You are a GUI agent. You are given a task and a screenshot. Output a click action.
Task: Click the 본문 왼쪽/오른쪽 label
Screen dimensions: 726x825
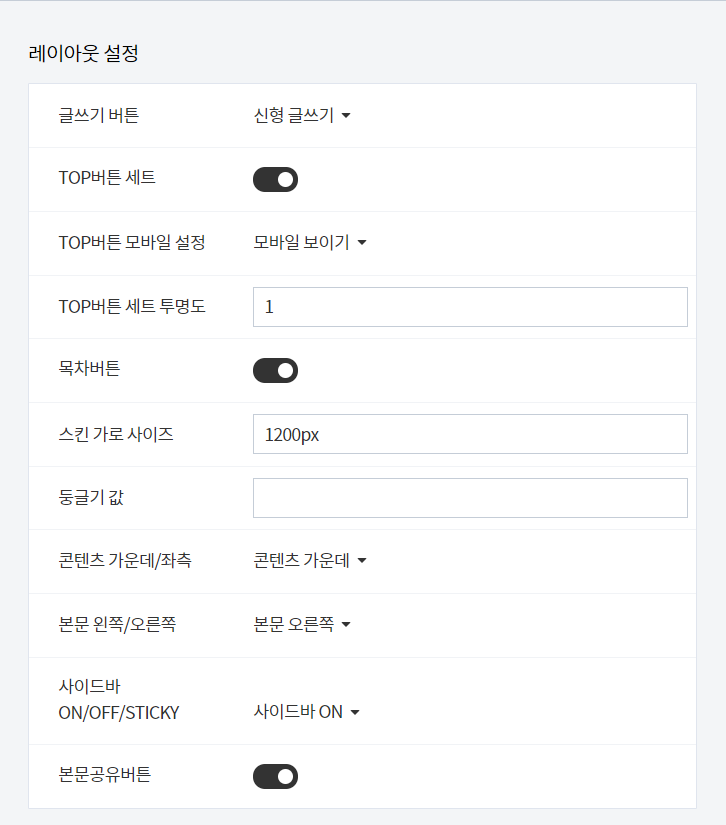117,624
